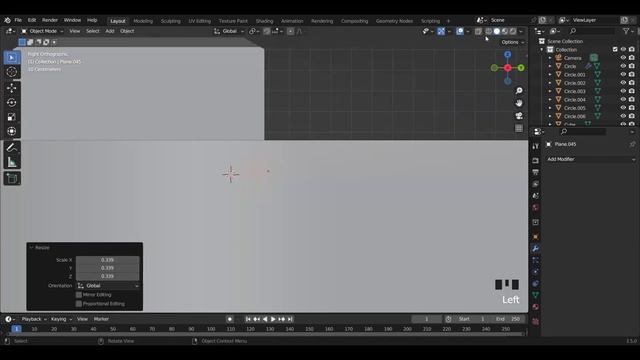Click the outliner filter funnel icon
The height and width of the screenshot is (360, 640).
[x=626, y=31]
